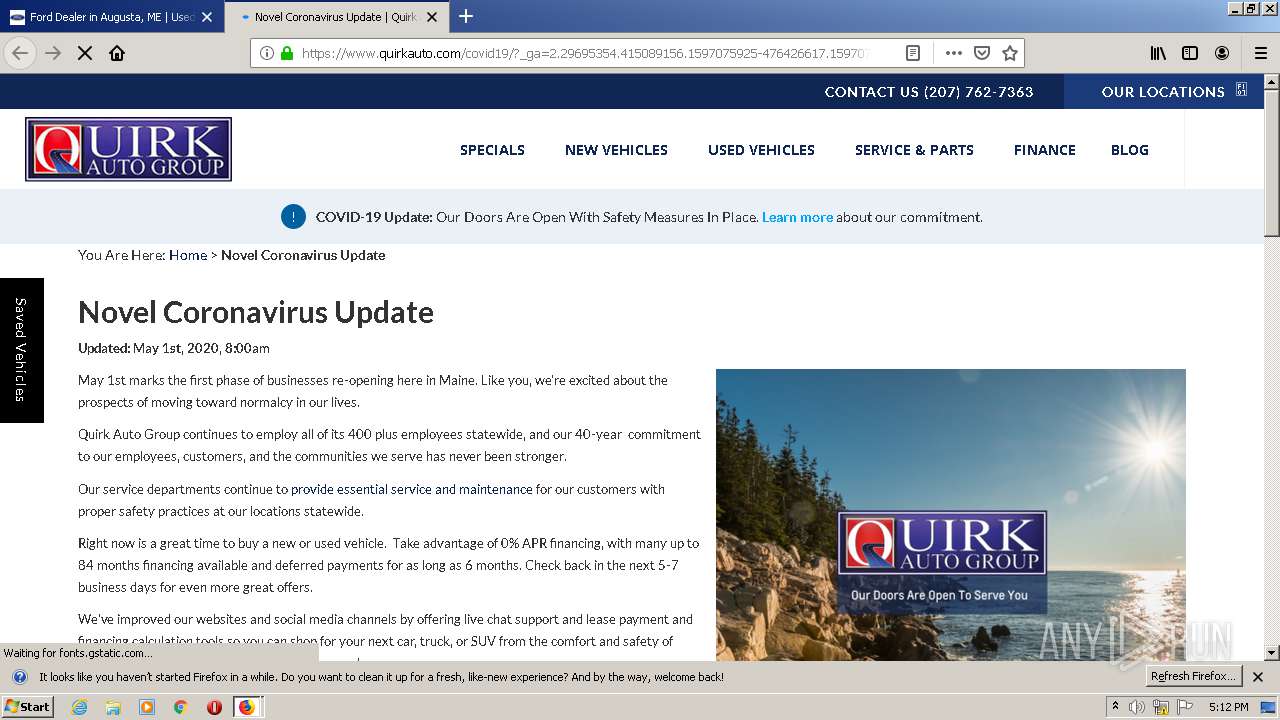1280x720 pixels.
Task: Follow the Learn more COVID-19 link
Action: [797, 217]
